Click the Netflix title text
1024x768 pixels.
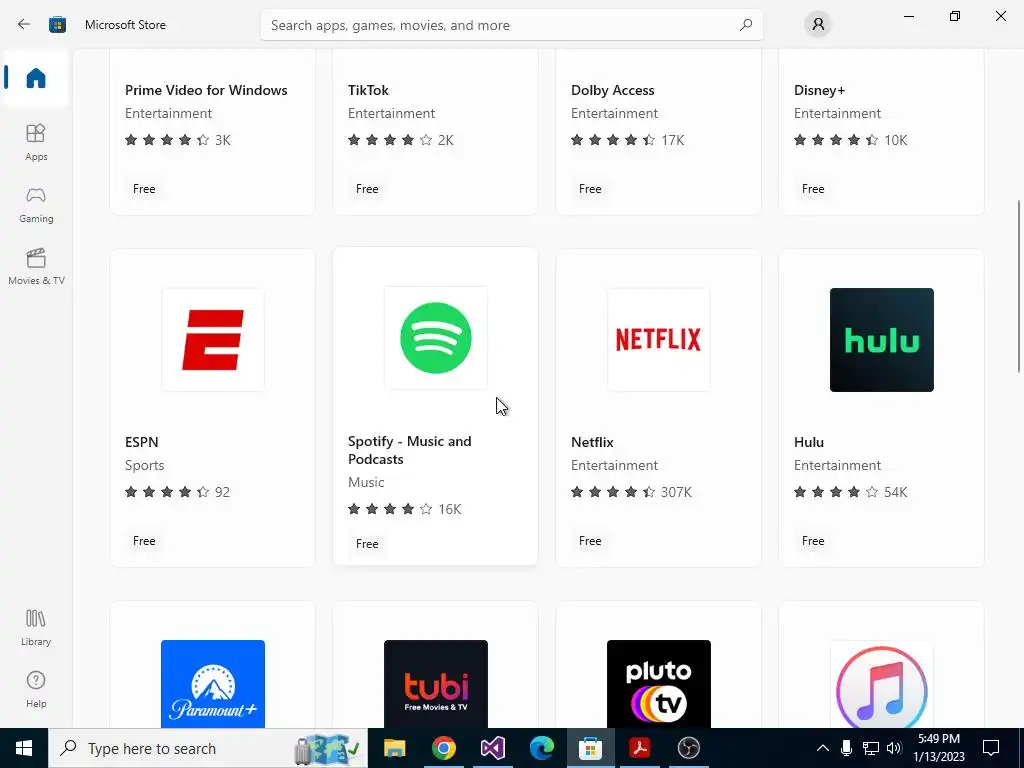point(592,442)
